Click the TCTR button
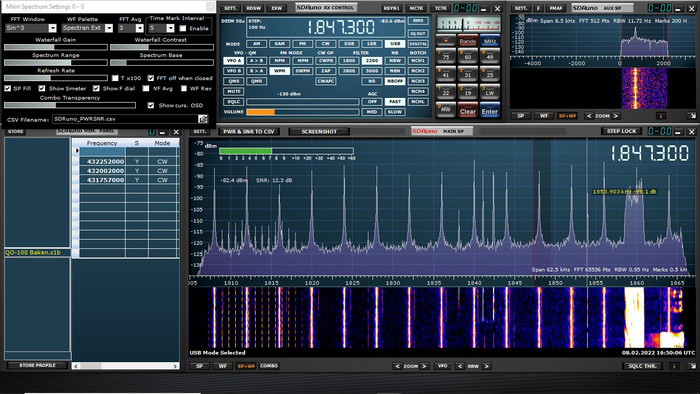700x394 pixels. point(441,8)
